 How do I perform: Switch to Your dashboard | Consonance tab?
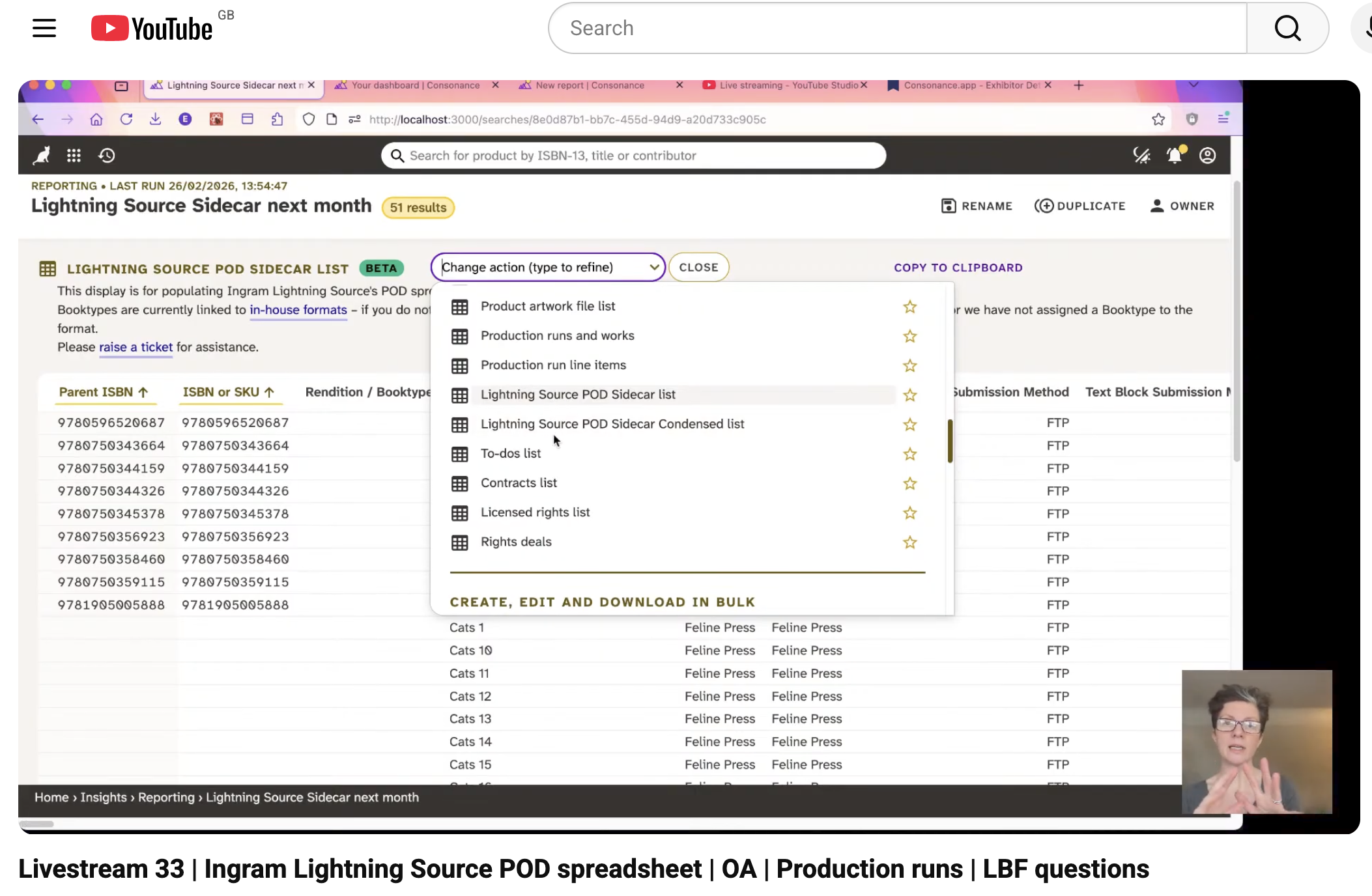416,85
